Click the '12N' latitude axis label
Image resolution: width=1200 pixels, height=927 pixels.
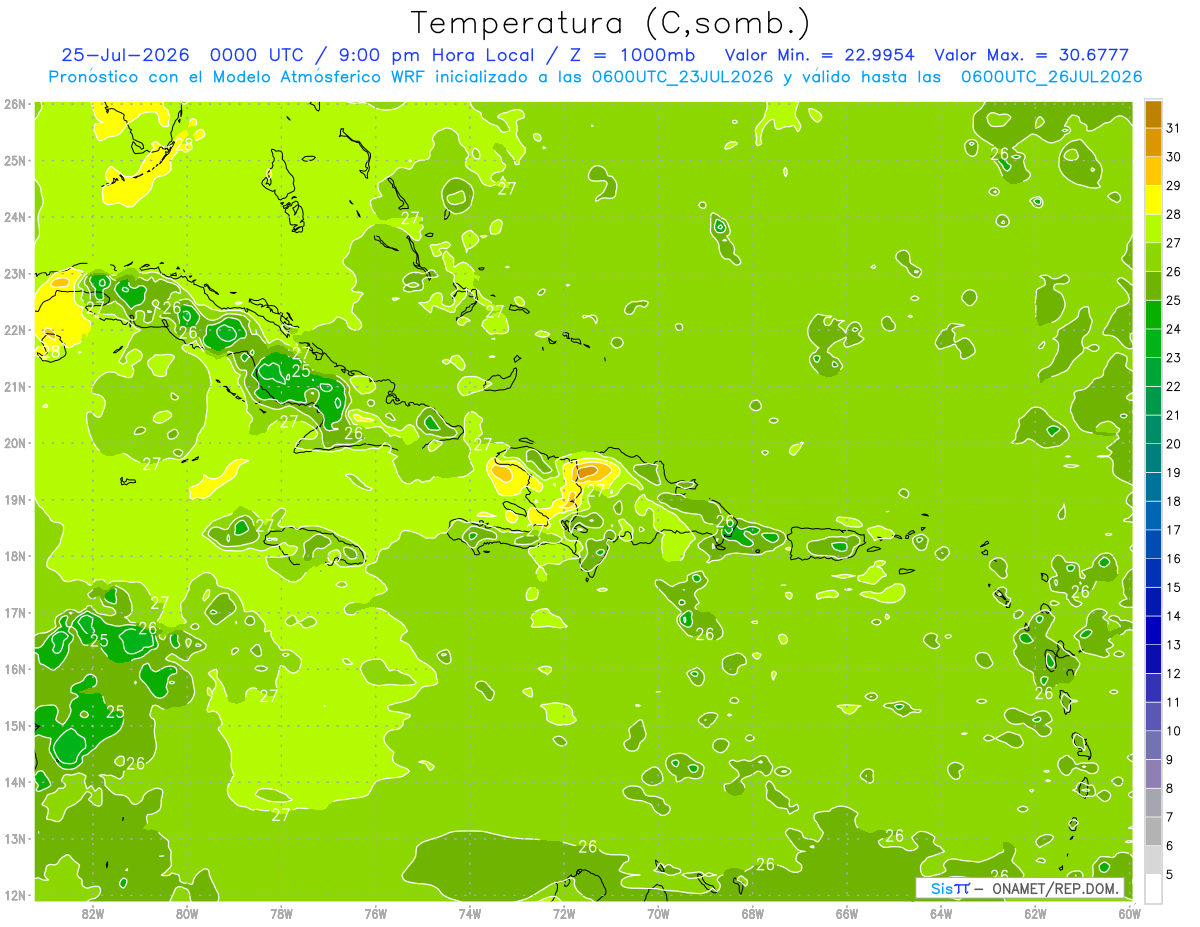pos(14,895)
